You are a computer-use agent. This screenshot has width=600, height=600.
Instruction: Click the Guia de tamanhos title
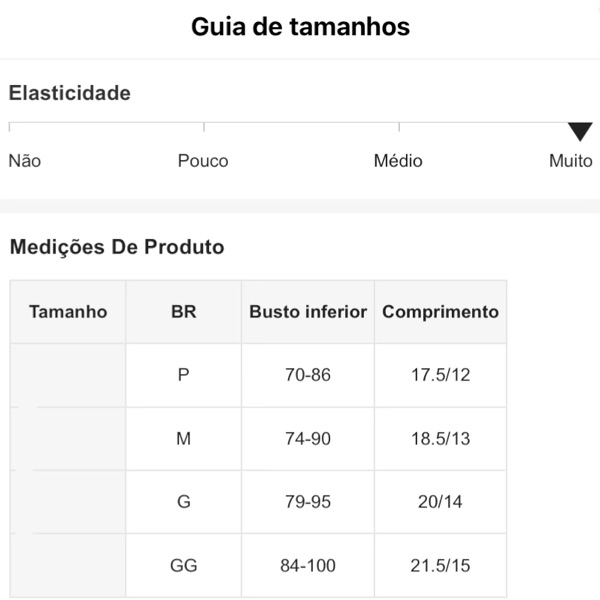[x=300, y=27]
